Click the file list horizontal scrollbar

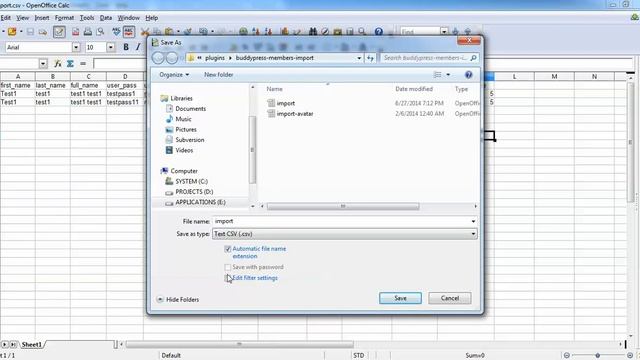343,207
